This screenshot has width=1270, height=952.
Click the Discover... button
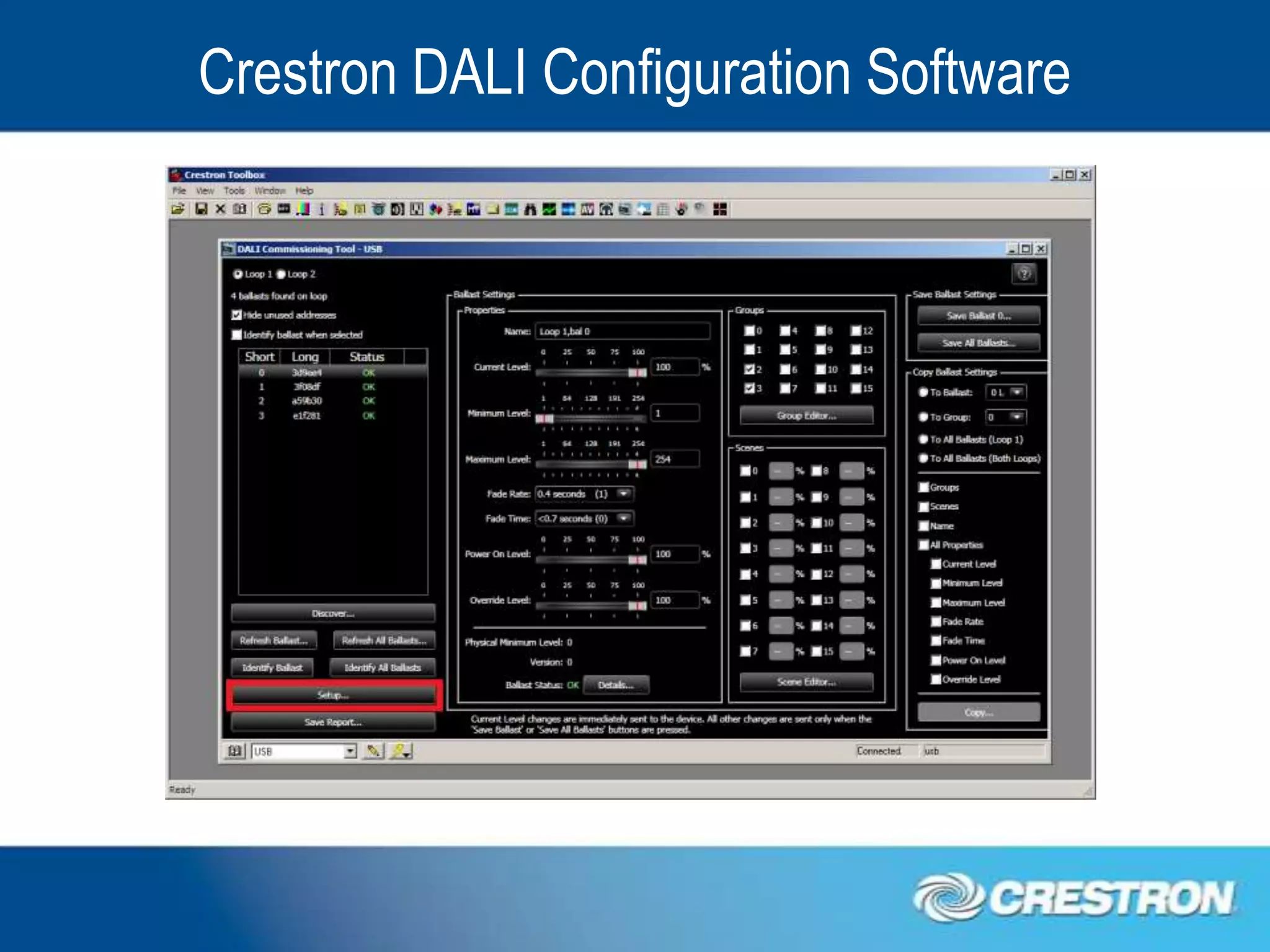[333, 614]
